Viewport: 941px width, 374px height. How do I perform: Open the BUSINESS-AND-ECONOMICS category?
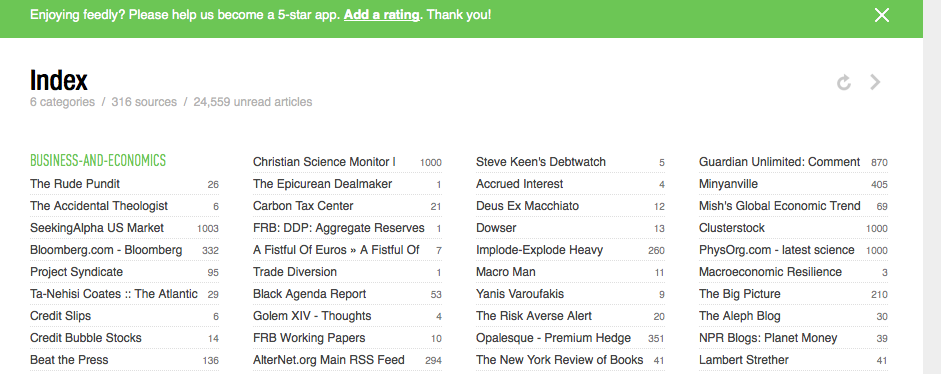tap(98, 160)
